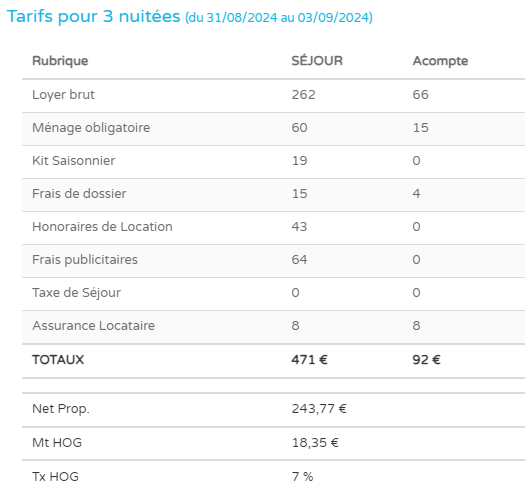This screenshot has width=532, height=492.
Task: Select the 'Tx HOG' label
Action: [55, 476]
